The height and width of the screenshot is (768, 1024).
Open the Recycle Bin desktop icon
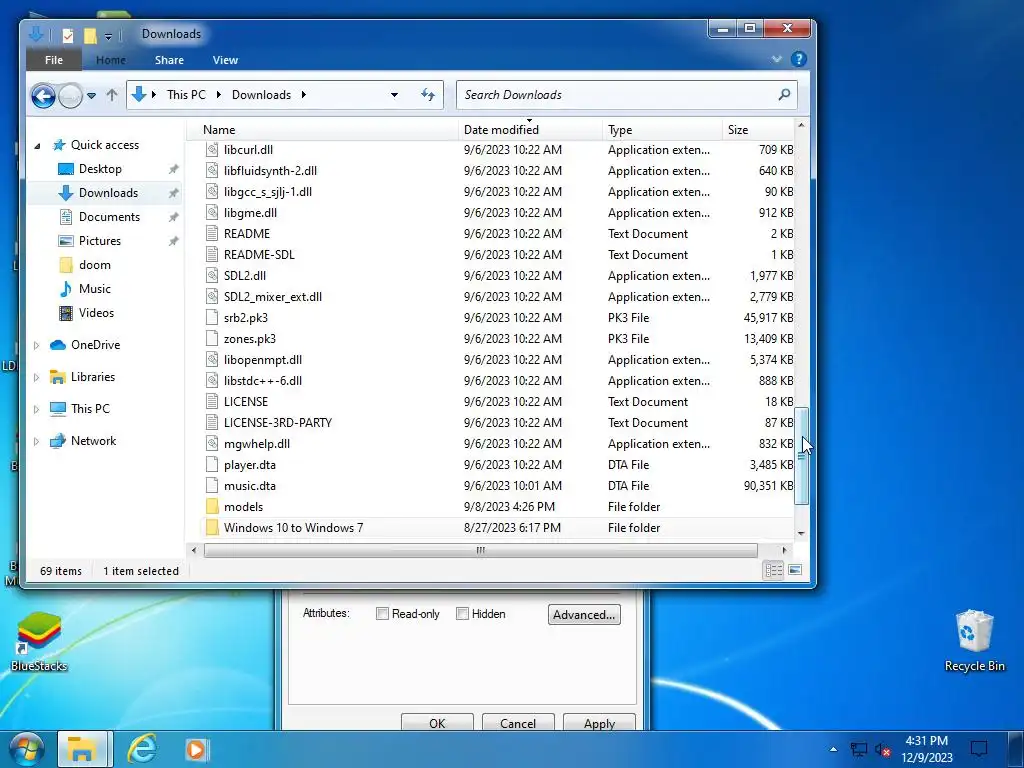974,641
